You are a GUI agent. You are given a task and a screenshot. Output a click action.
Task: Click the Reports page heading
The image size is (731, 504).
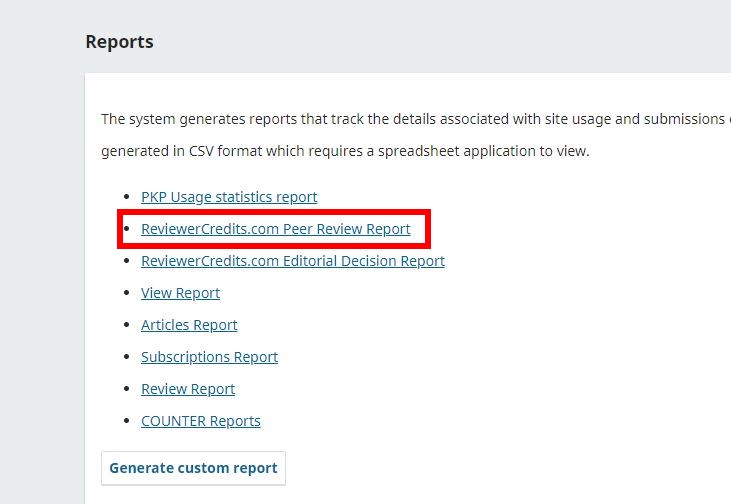tap(119, 42)
